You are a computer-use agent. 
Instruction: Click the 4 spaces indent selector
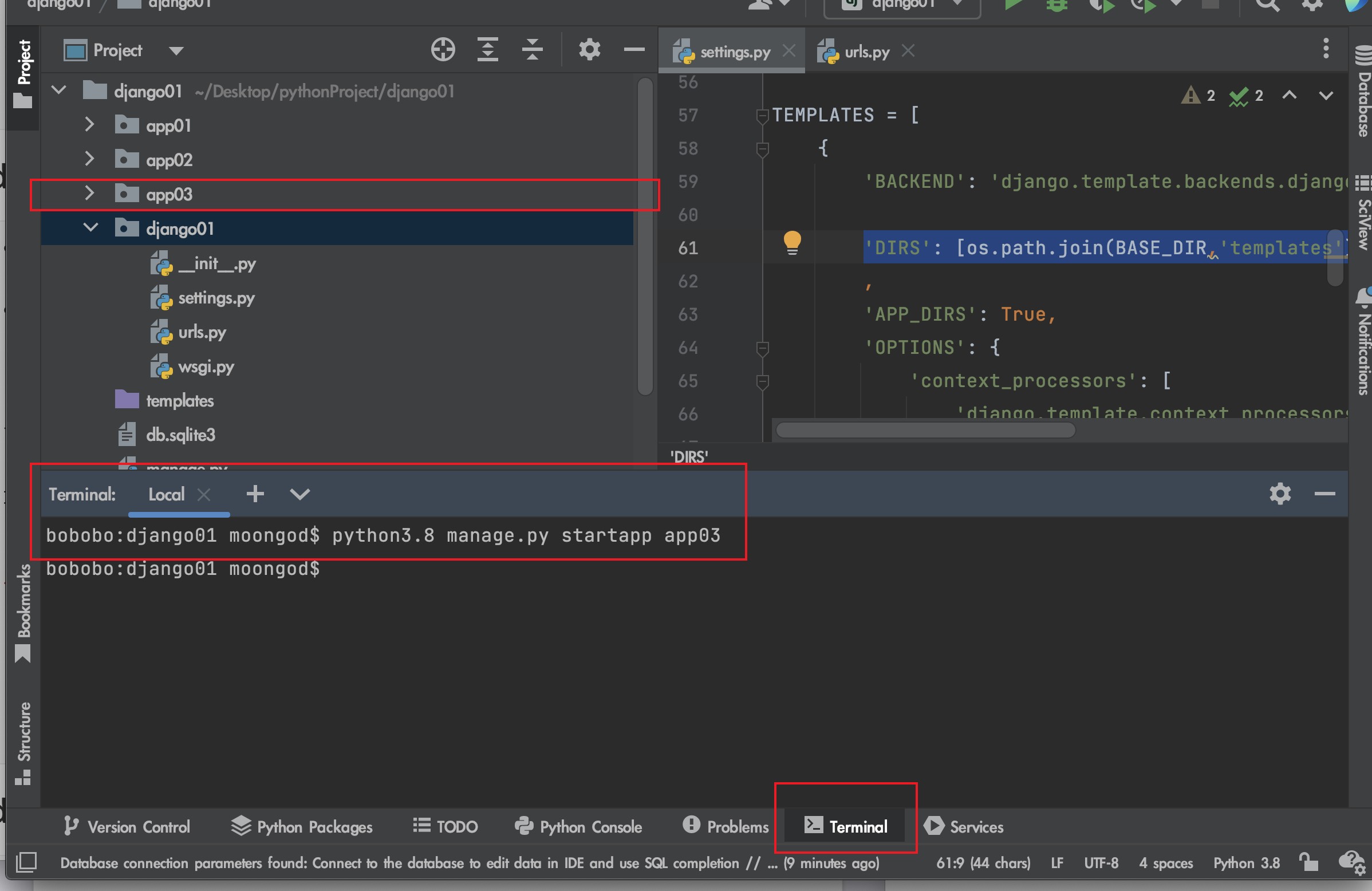[1166, 863]
